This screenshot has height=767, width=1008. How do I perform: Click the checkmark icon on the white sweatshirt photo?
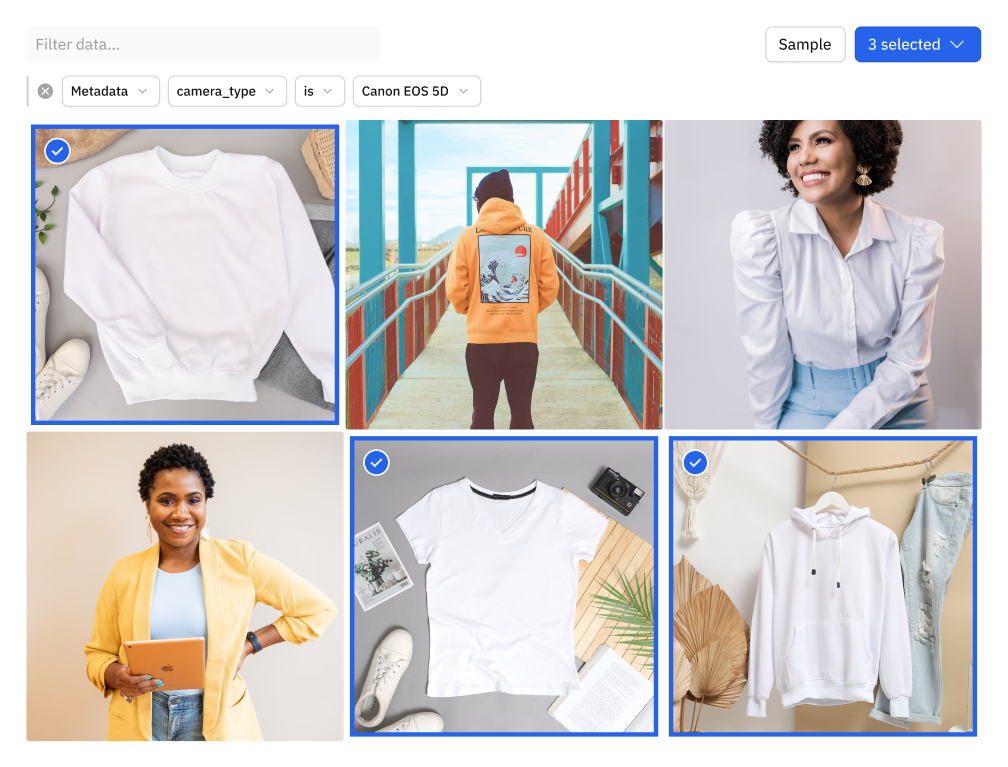tap(58, 152)
